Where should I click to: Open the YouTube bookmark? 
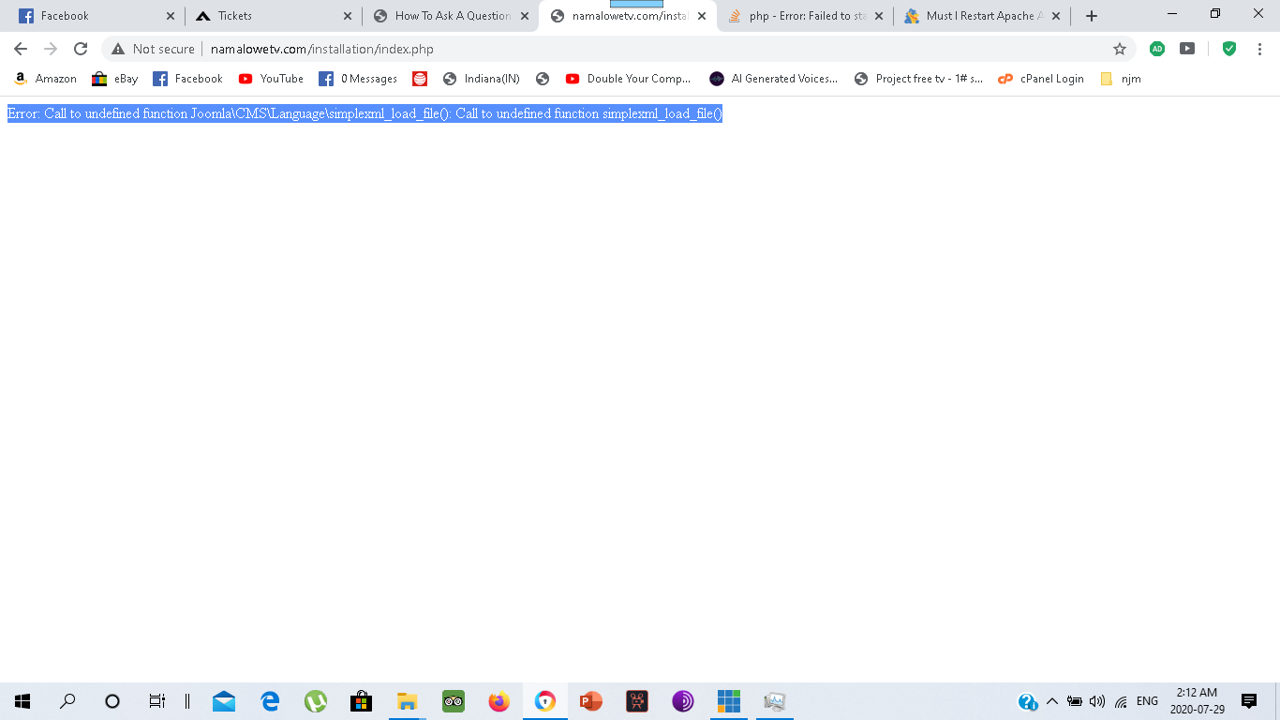point(271,79)
